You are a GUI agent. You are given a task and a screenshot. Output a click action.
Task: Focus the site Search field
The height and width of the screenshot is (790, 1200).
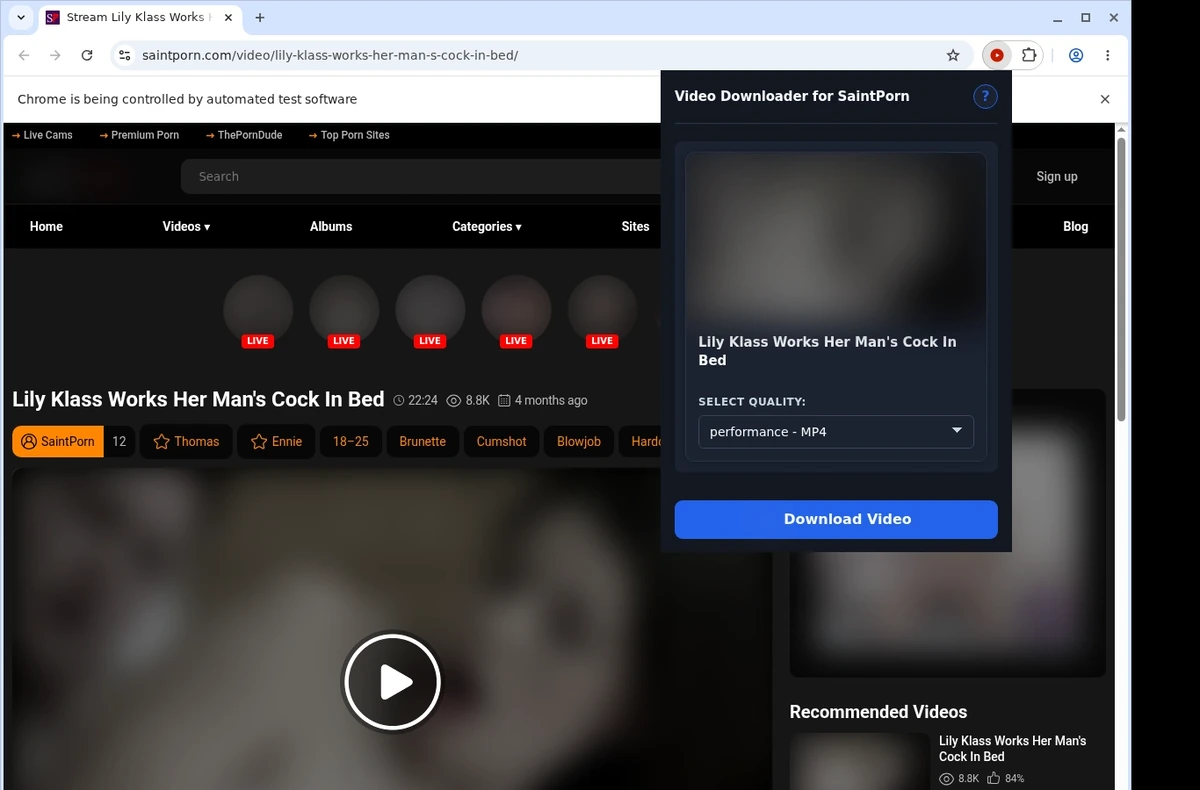click(420, 177)
